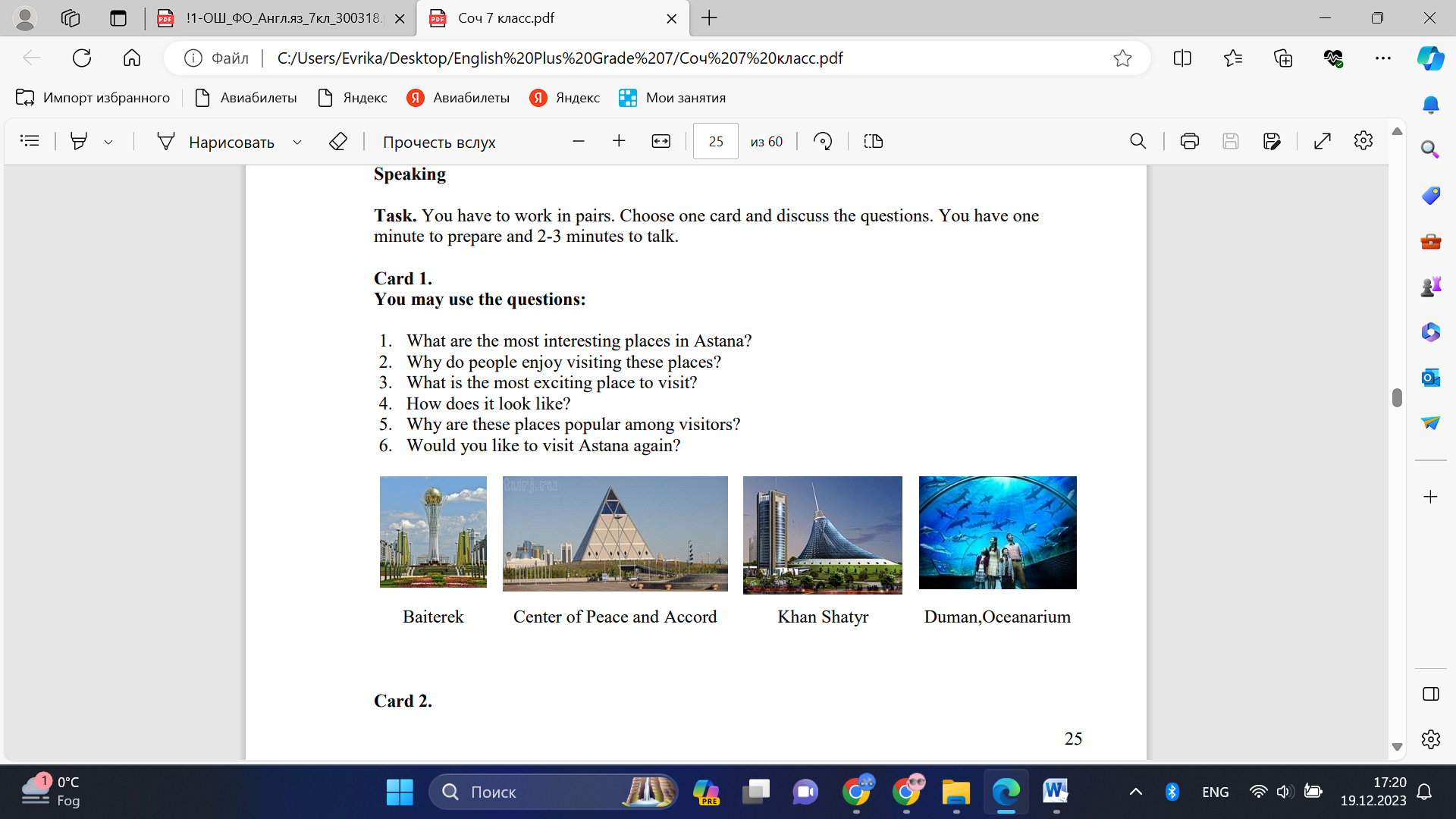Show hidden system tray icons

(x=1135, y=792)
